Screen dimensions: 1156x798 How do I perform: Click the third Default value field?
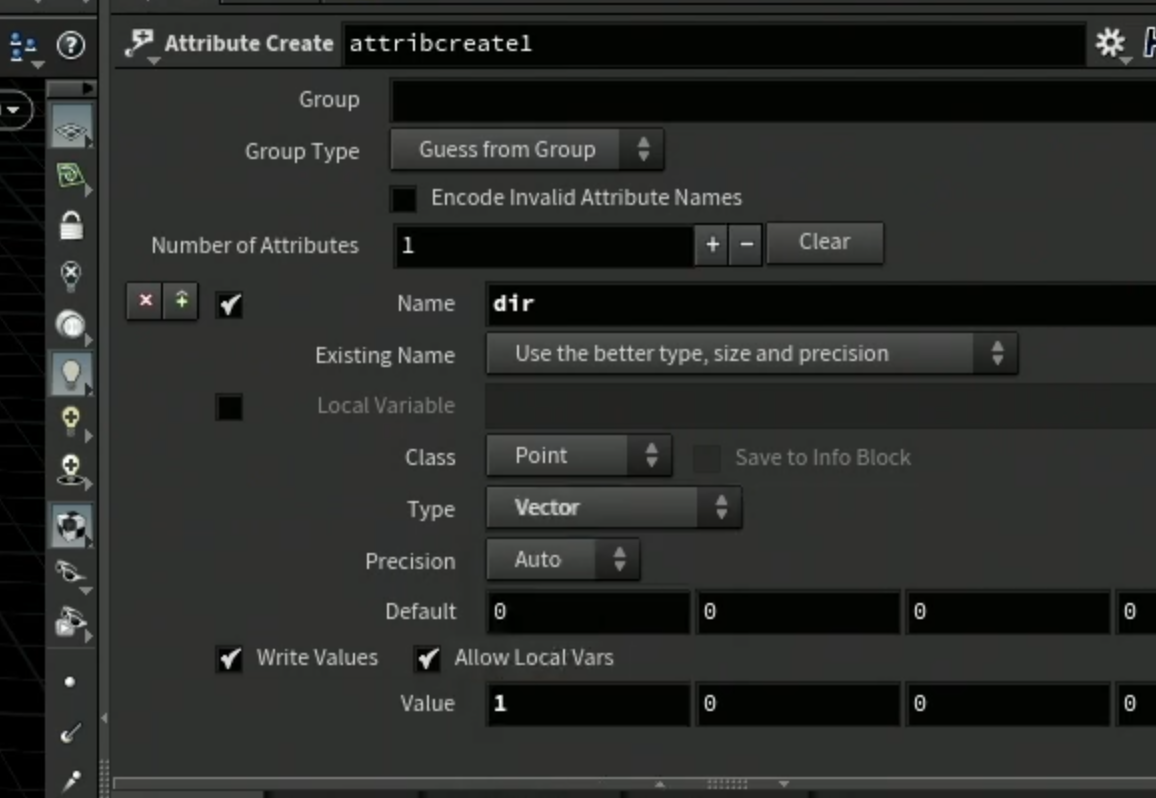(1008, 612)
